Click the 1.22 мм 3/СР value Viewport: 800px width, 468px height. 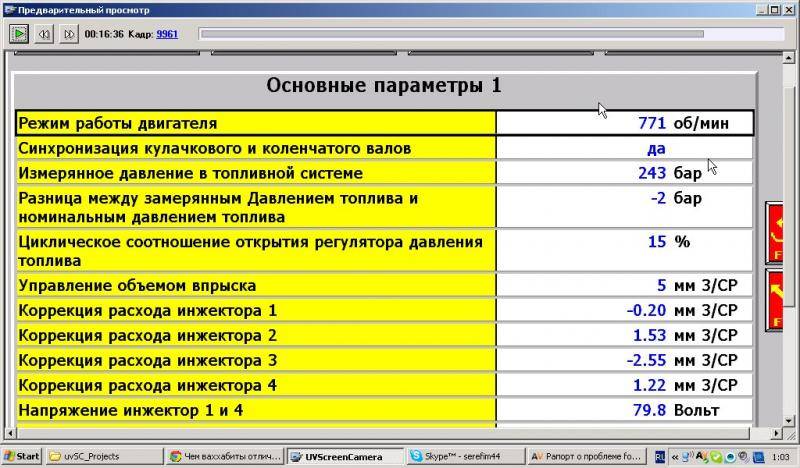coord(685,385)
